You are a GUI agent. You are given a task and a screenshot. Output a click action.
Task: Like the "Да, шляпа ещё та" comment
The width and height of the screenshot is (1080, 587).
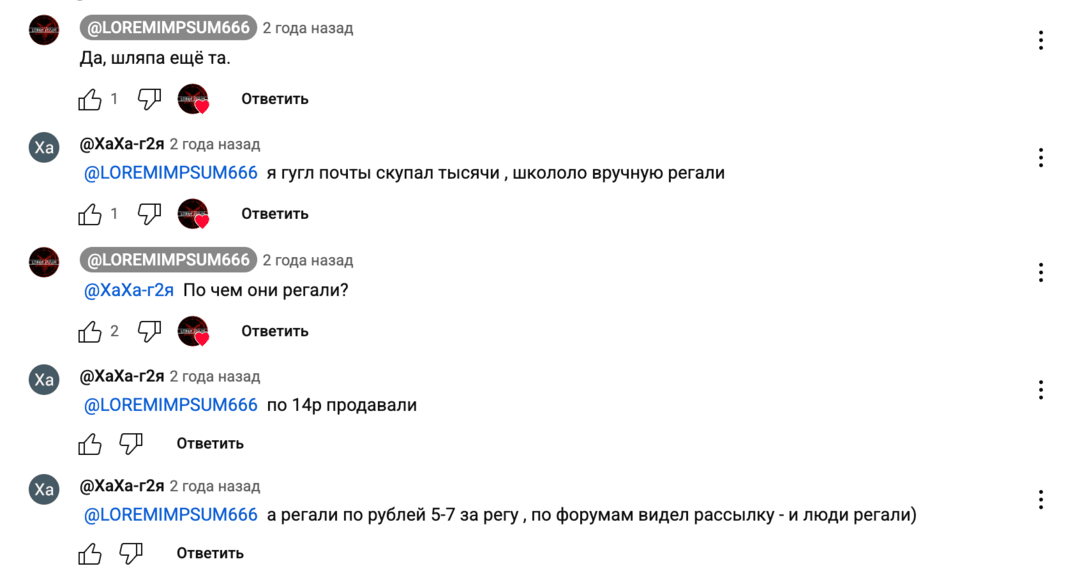[x=89, y=99]
